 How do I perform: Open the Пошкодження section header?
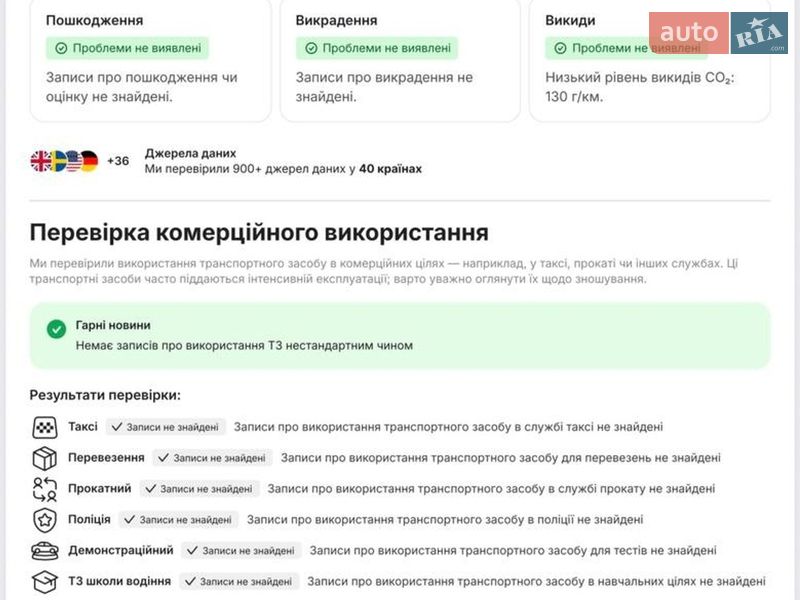[x=94, y=17]
